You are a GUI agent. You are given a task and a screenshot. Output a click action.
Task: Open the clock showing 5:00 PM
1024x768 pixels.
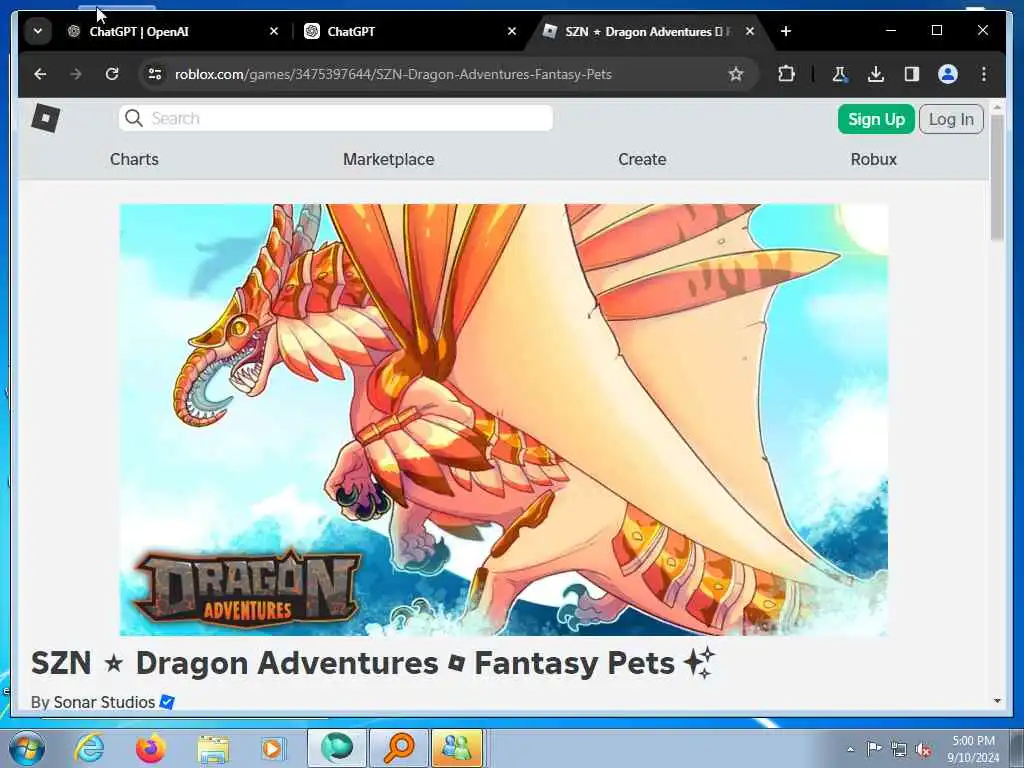point(973,749)
